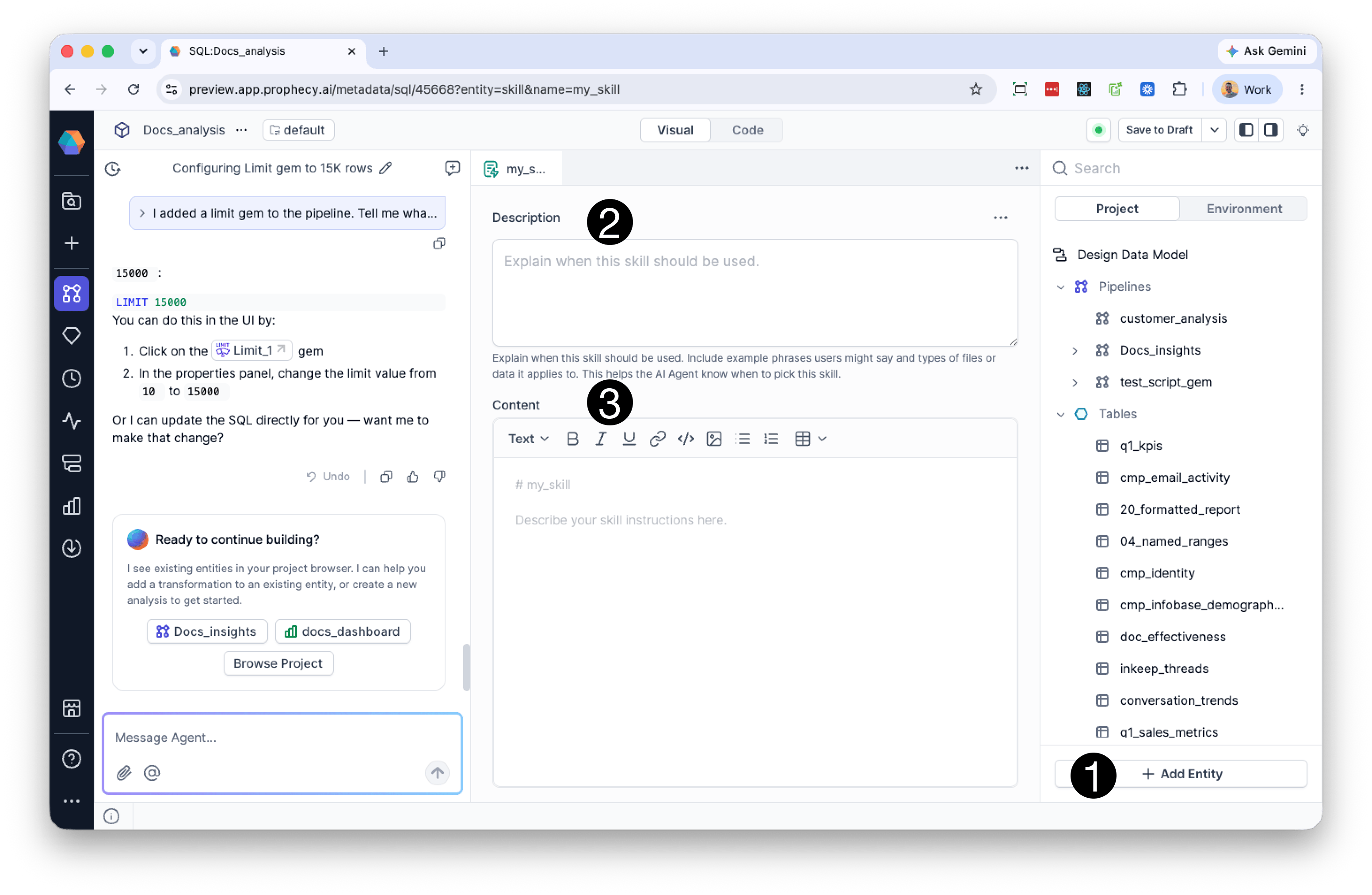Collapse the Pipelines tree section

coord(1061,287)
